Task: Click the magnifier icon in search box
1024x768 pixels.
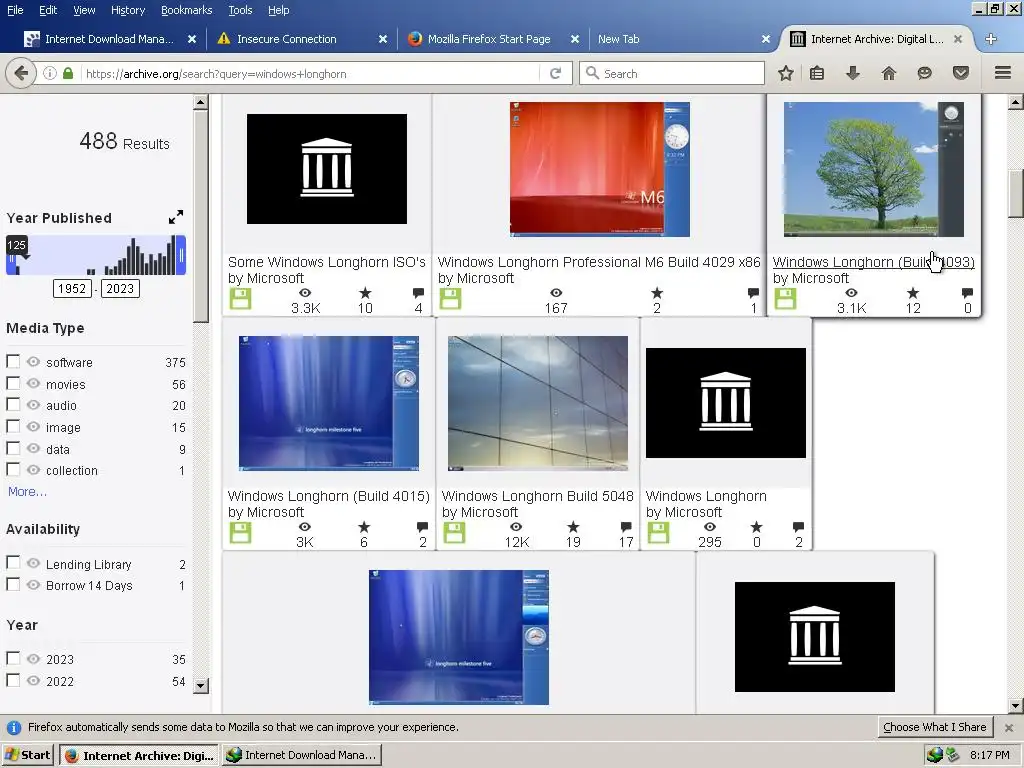Action: point(592,73)
